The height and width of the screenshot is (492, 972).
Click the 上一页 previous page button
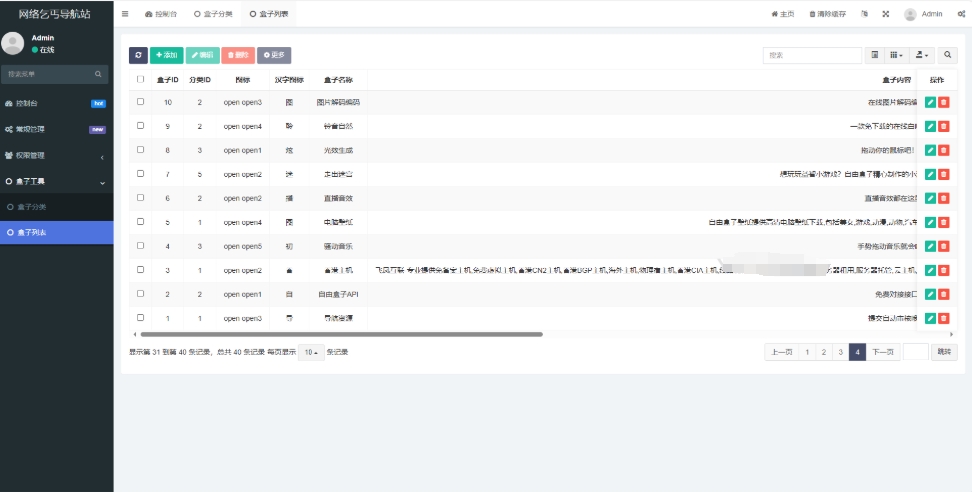(x=781, y=352)
